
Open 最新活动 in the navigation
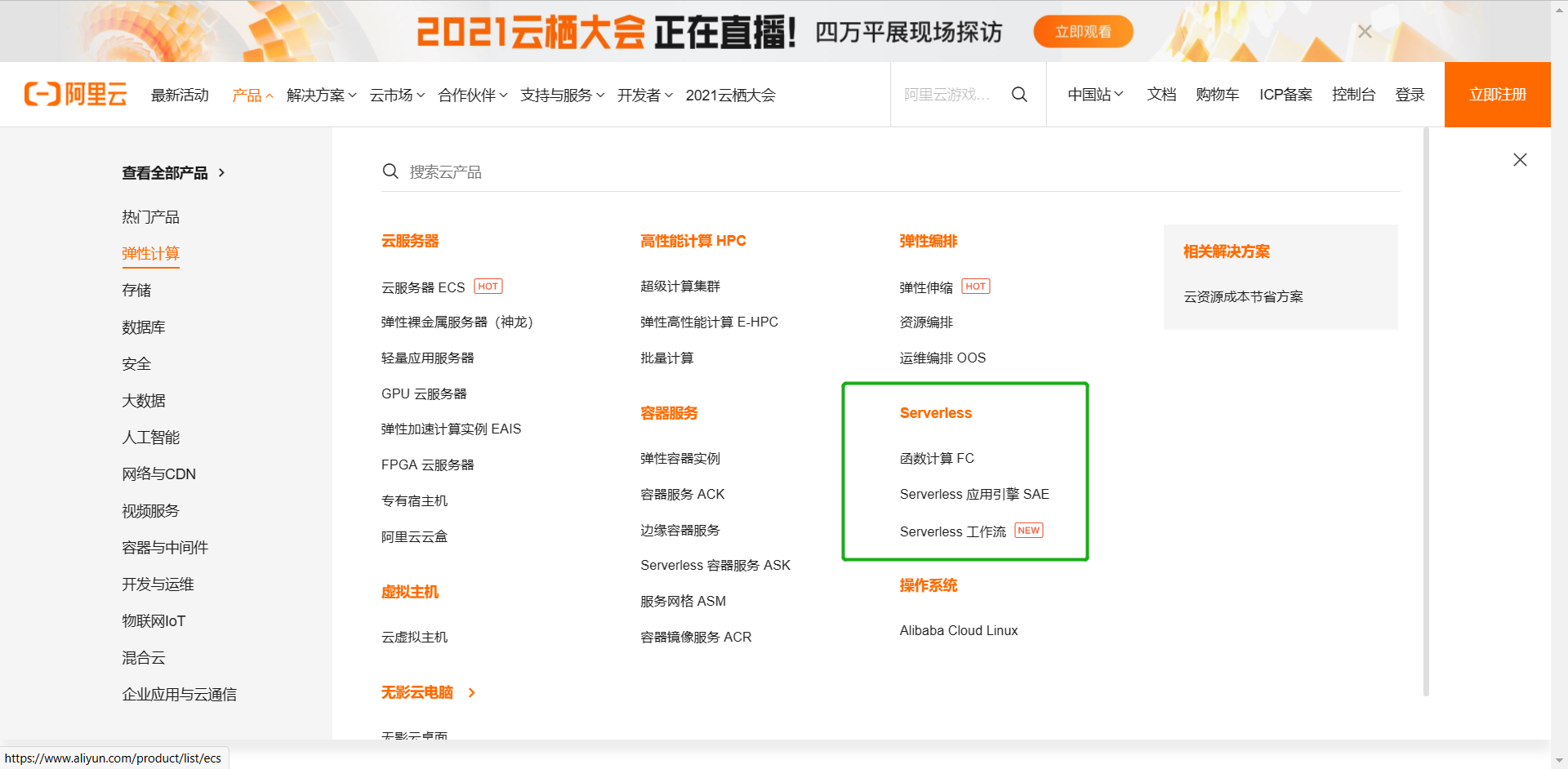tap(180, 96)
